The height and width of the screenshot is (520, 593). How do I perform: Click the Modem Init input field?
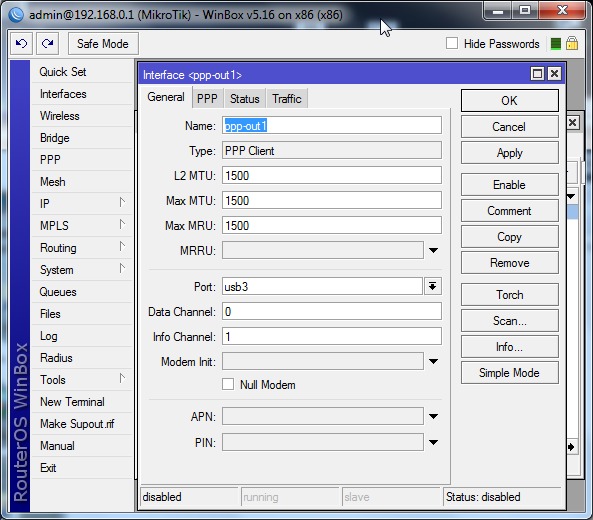tap(323, 362)
